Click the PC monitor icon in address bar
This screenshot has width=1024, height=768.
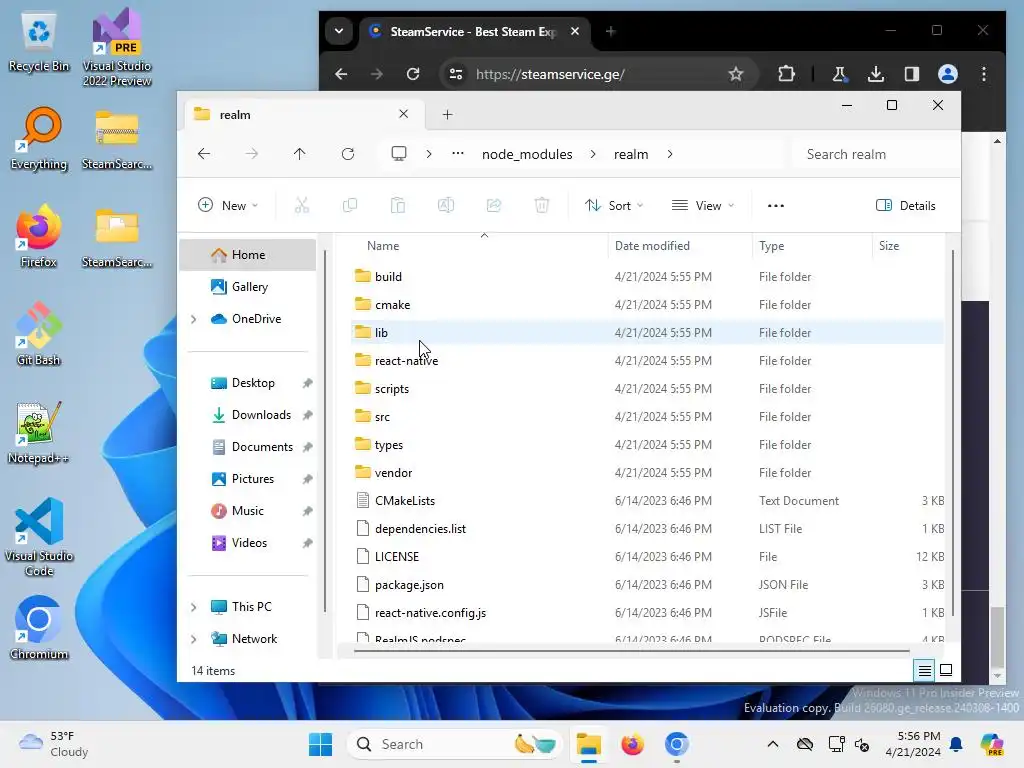pyautogui.click(x=398, y=154)
